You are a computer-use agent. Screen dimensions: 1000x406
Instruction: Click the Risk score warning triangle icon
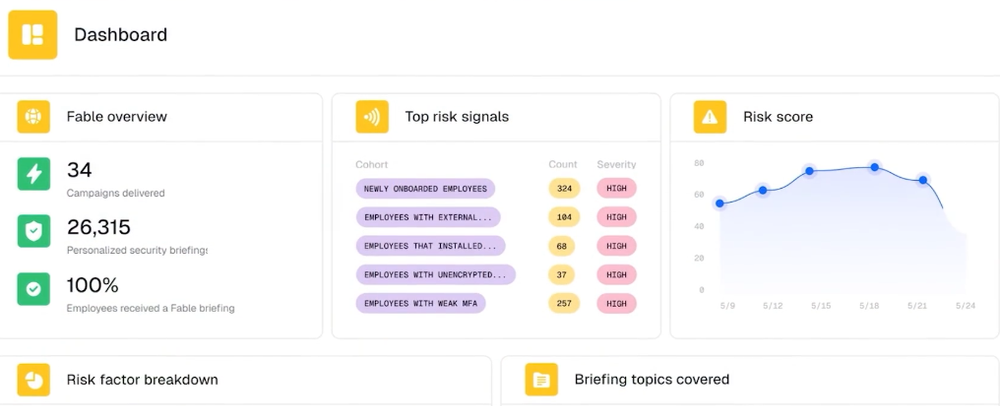pos(710,117)
